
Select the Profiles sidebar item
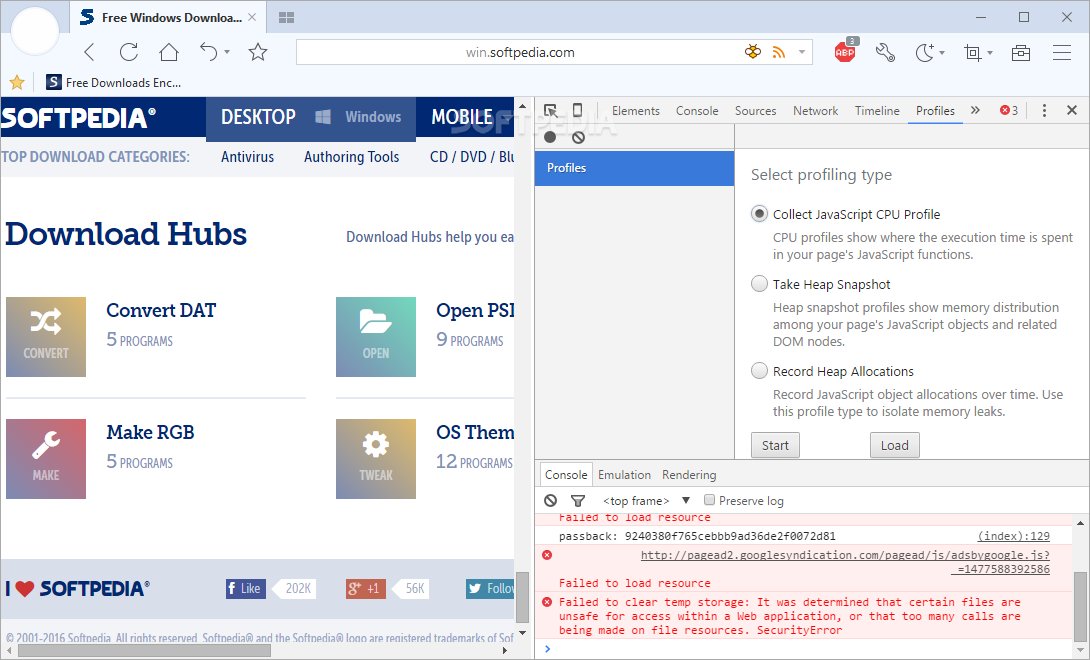[x=634, y=168]
